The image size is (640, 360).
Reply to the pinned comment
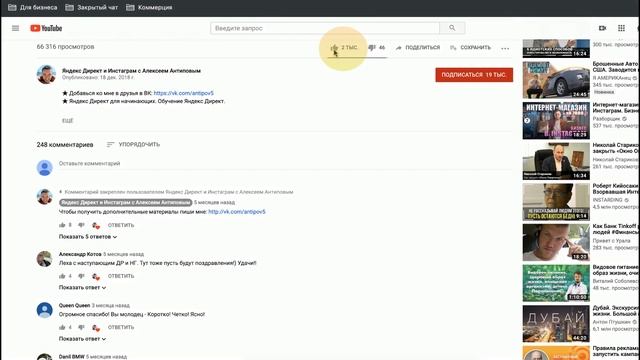121,225
